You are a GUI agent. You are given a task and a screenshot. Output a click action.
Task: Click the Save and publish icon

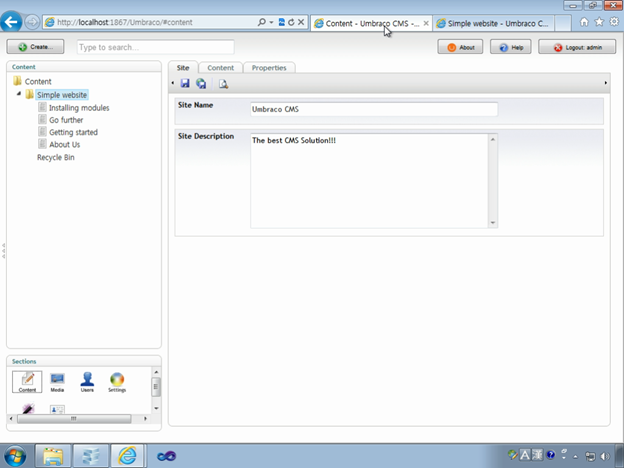pyautogui.click(x=201, y=83)
